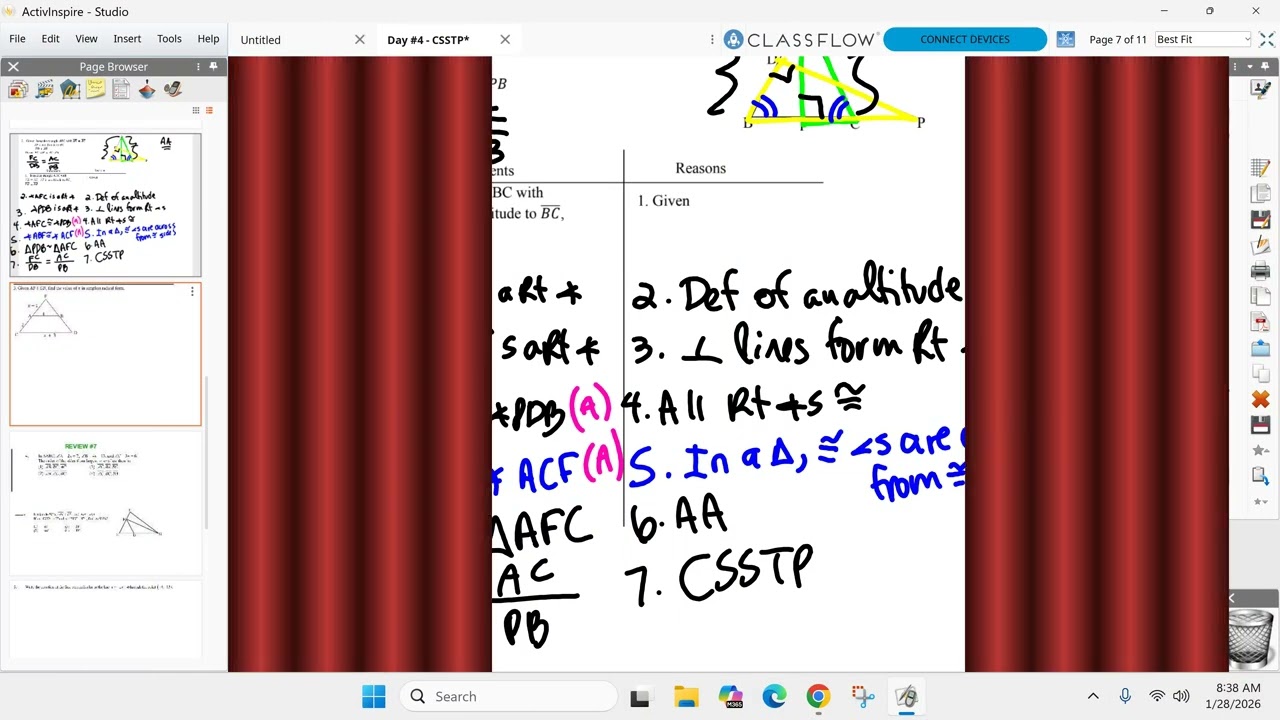Click the export to PDF icon
Image resolution: width=1280 pixels, height=720 pixels.
[x=1260, y=322]
